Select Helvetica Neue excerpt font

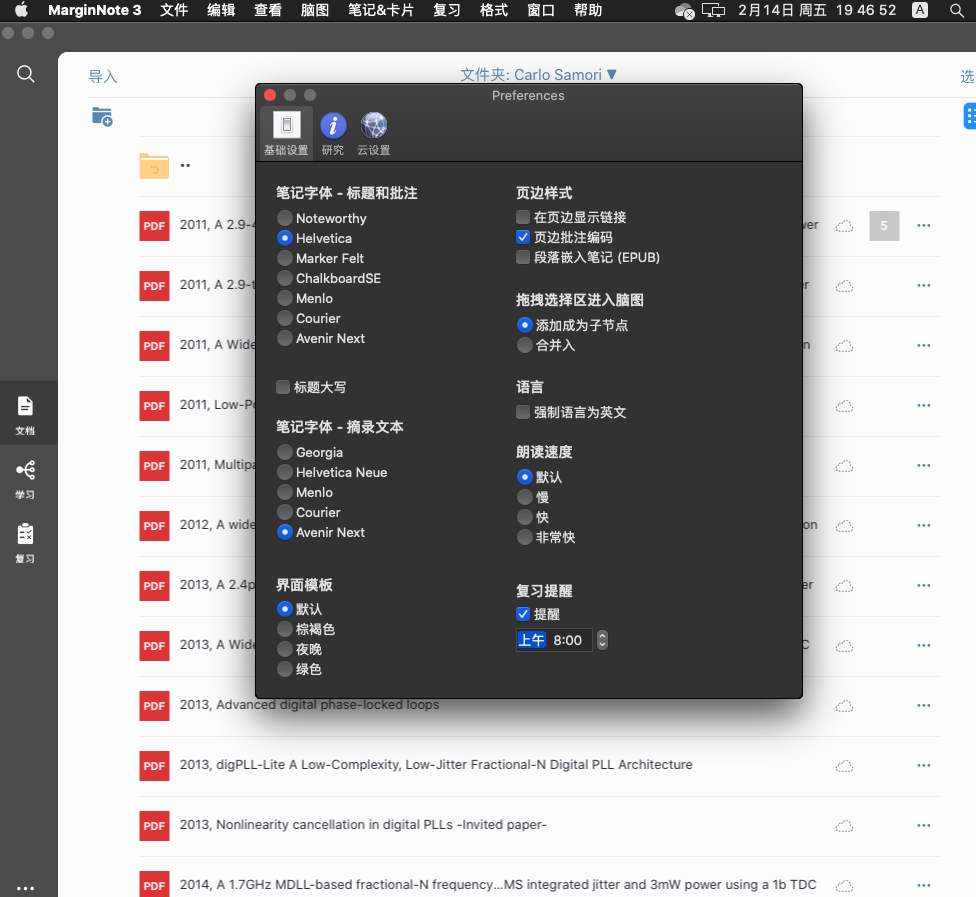[284, 472]
